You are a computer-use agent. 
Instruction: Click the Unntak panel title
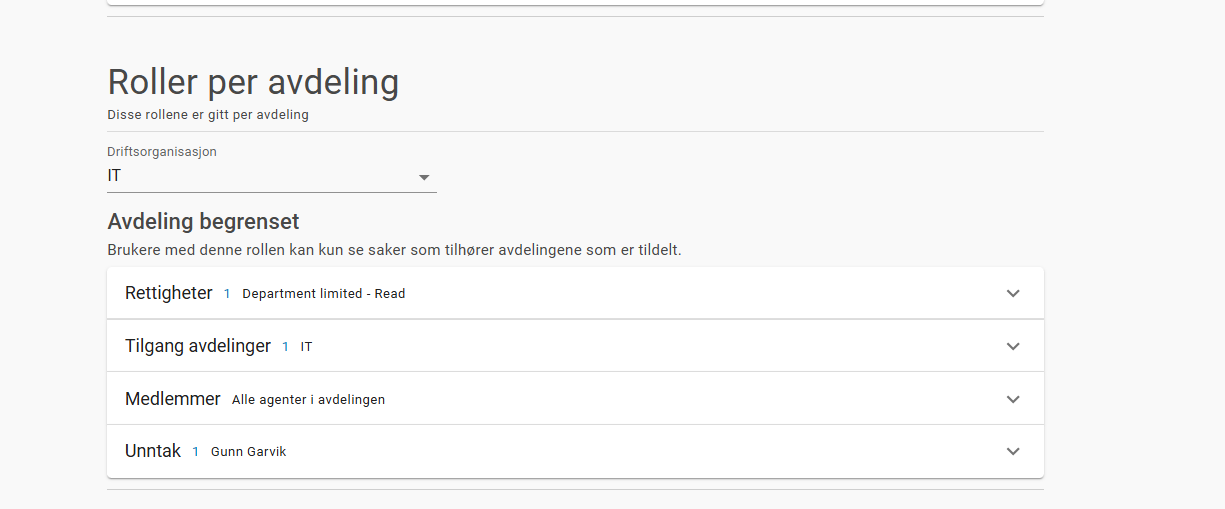click(x=153, y=451)
